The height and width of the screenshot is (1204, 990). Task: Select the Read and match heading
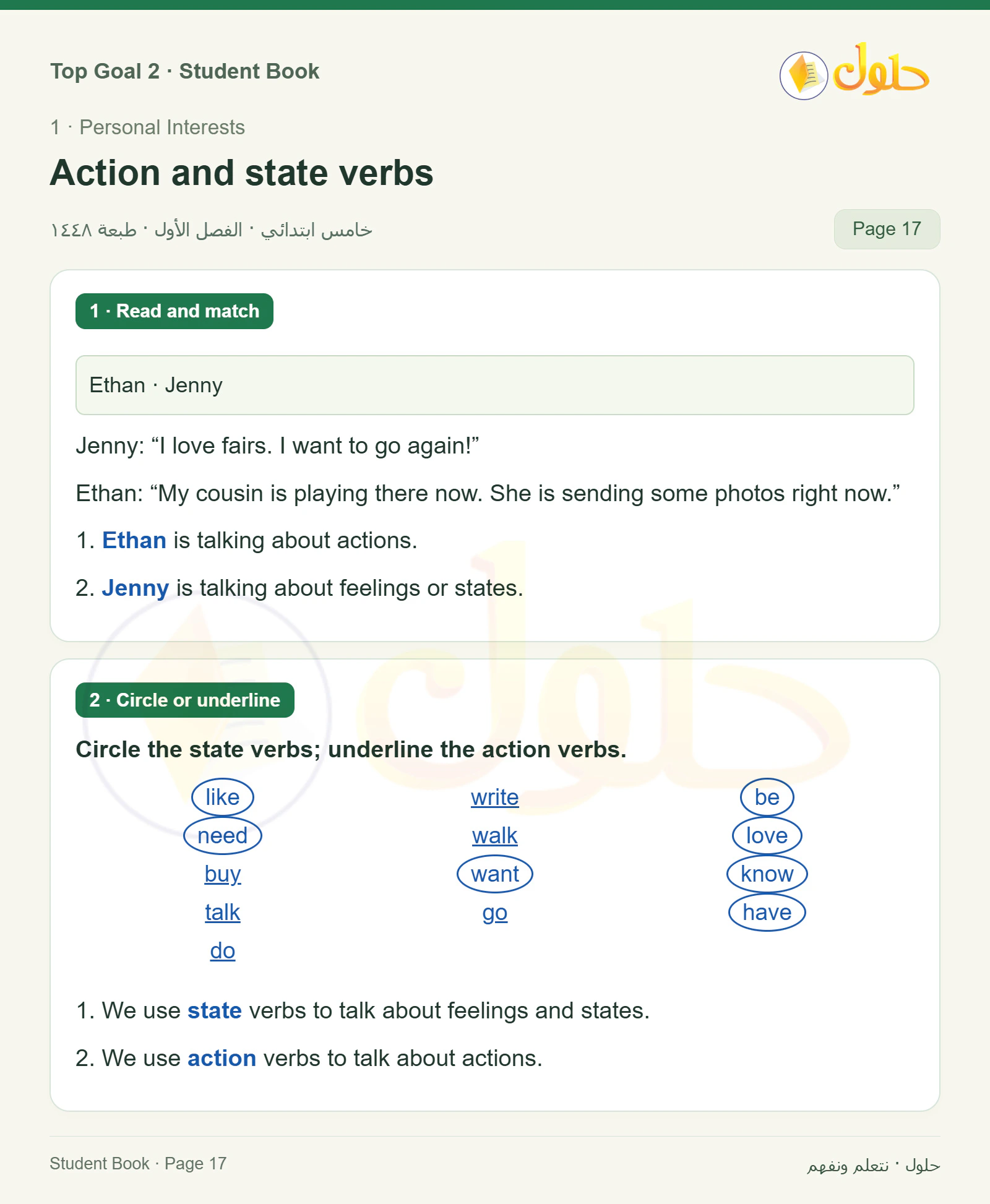pyautogui.click(x=174, y=311)
